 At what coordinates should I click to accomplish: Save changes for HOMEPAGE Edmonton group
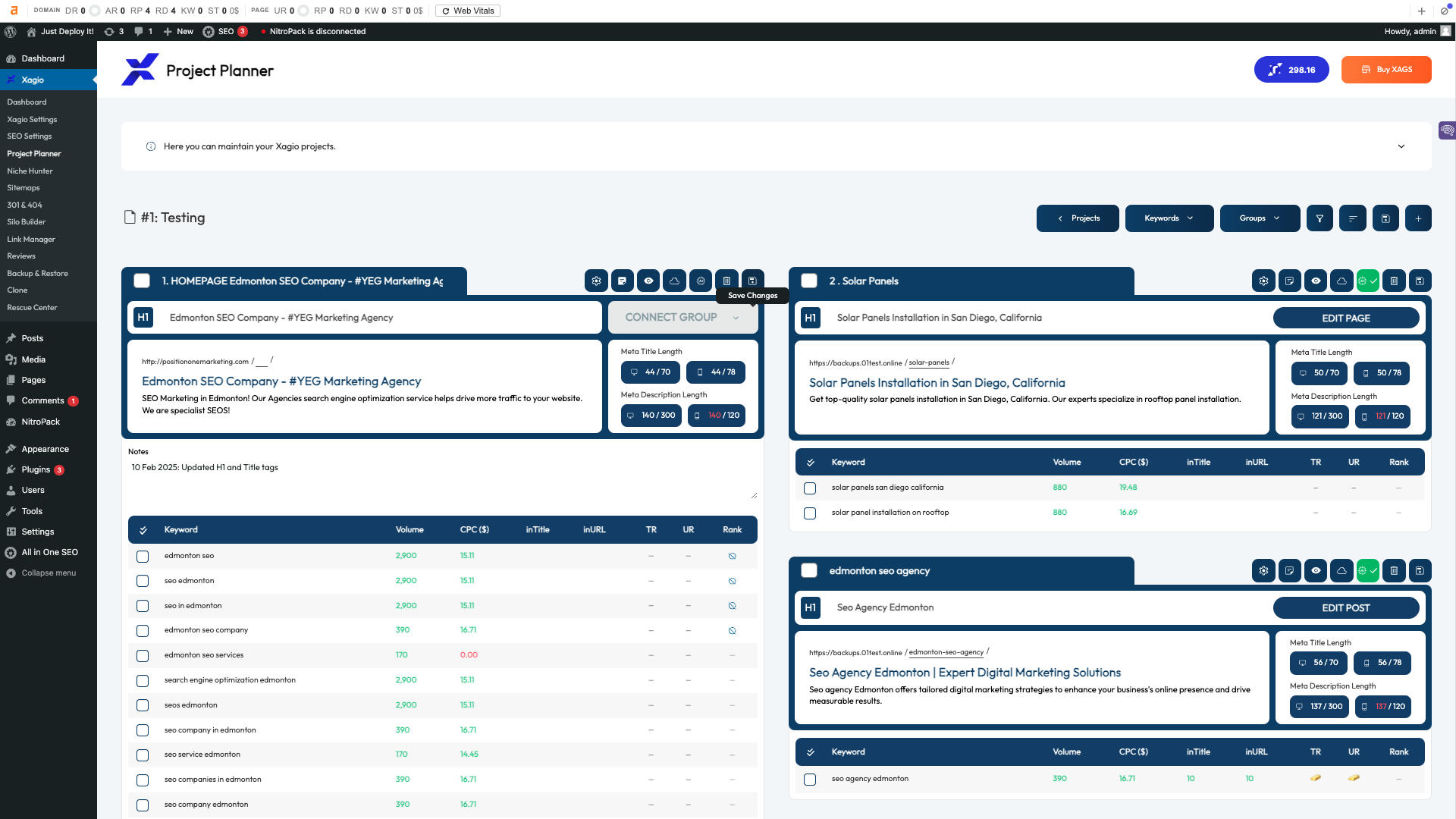coord(752,281)
